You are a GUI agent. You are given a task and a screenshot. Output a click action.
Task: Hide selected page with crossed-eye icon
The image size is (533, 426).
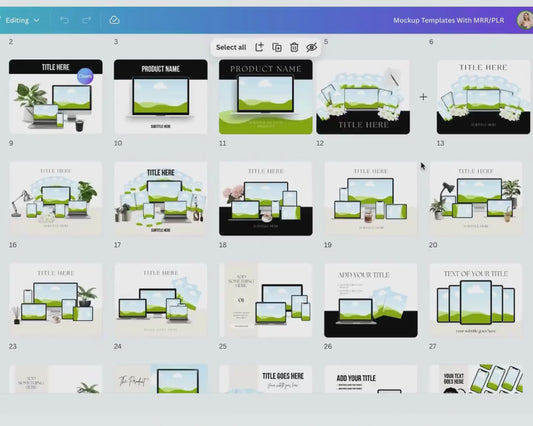(x=311, y=47)
